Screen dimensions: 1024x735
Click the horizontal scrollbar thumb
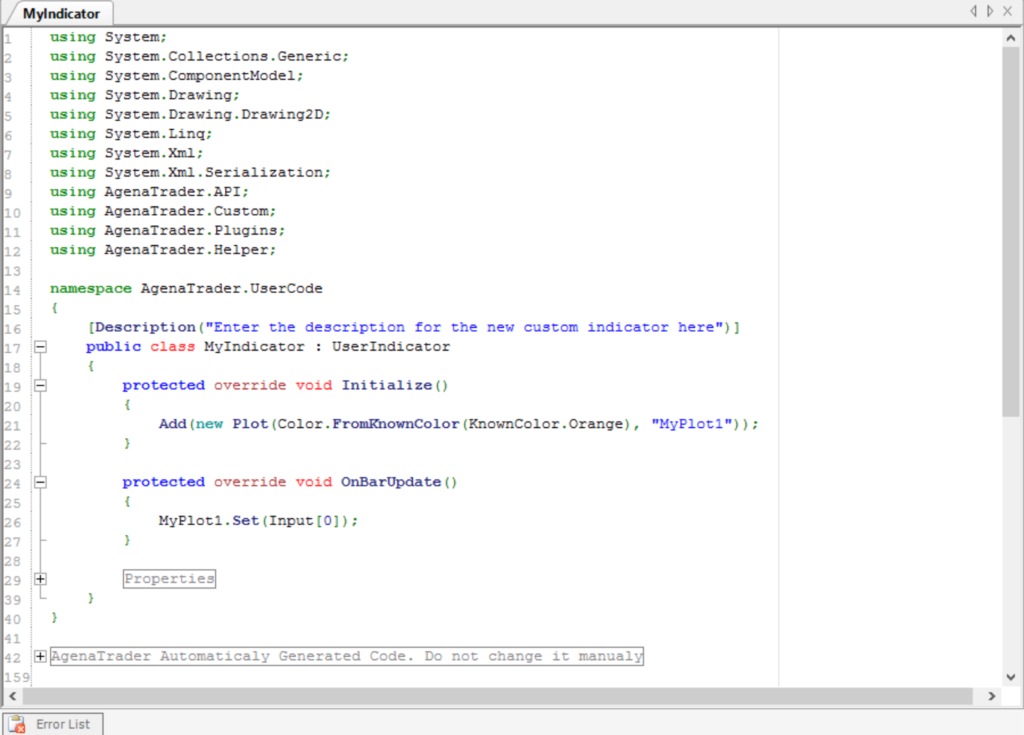pyautogui.click(x=498, y=696)
